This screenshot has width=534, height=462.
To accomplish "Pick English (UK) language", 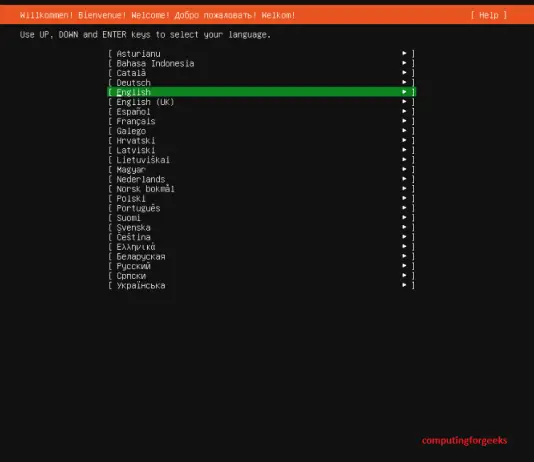I will pos(262,102).
